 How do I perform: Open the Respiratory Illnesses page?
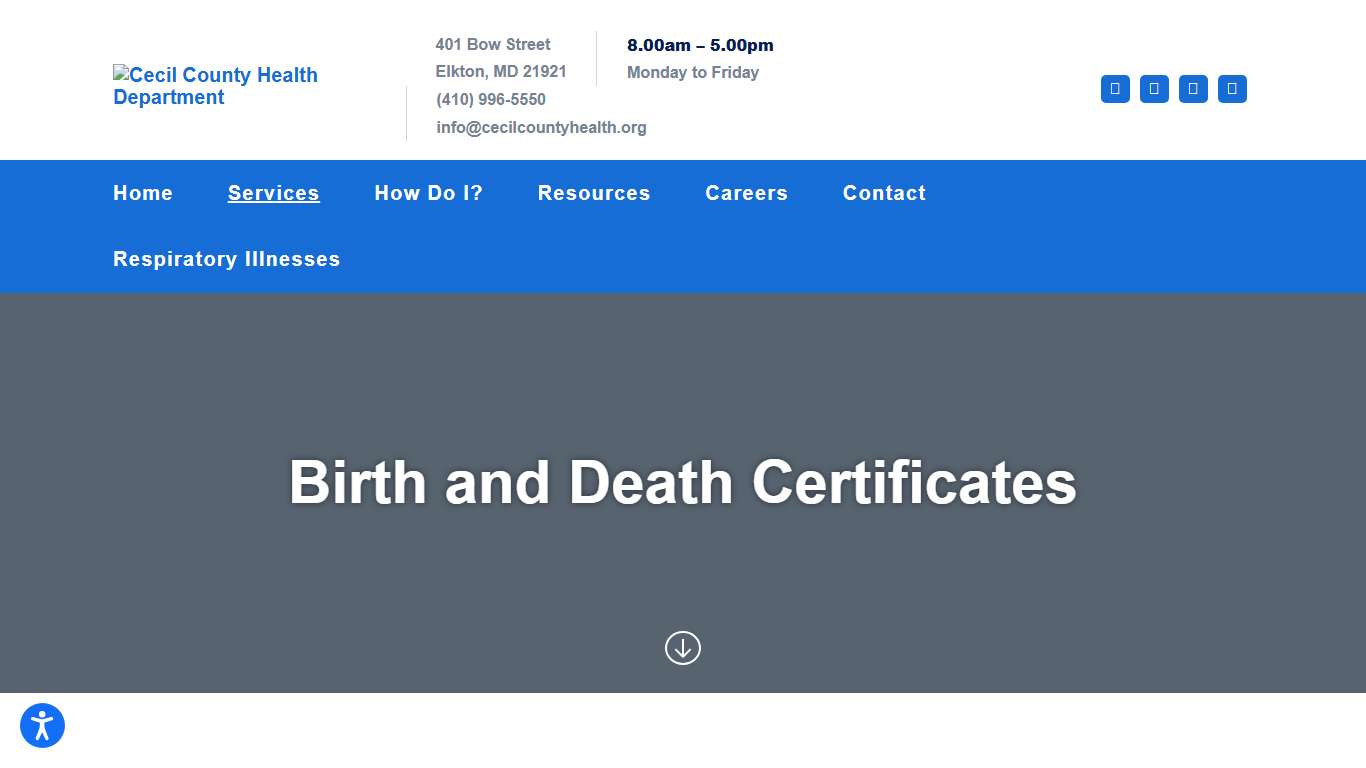[226, 259]
